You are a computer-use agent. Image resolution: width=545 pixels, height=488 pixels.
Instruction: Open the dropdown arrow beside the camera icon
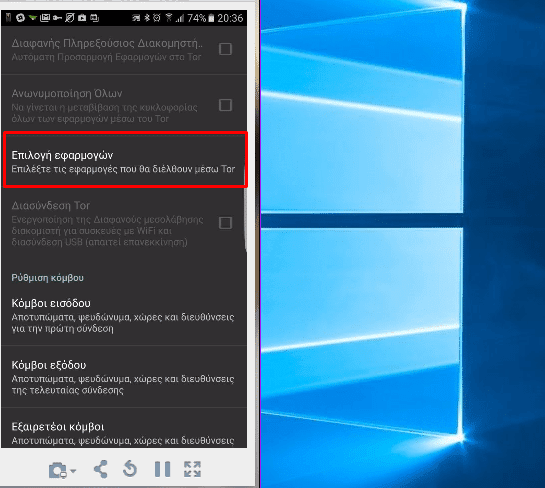coord(73,471)
